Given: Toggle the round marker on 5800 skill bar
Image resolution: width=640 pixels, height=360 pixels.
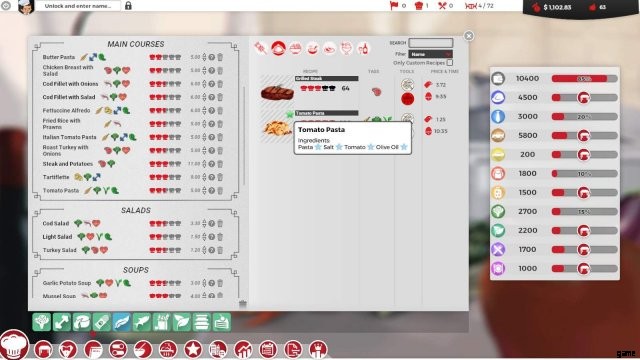Looking at the screenshot, I should click(583, 136).
